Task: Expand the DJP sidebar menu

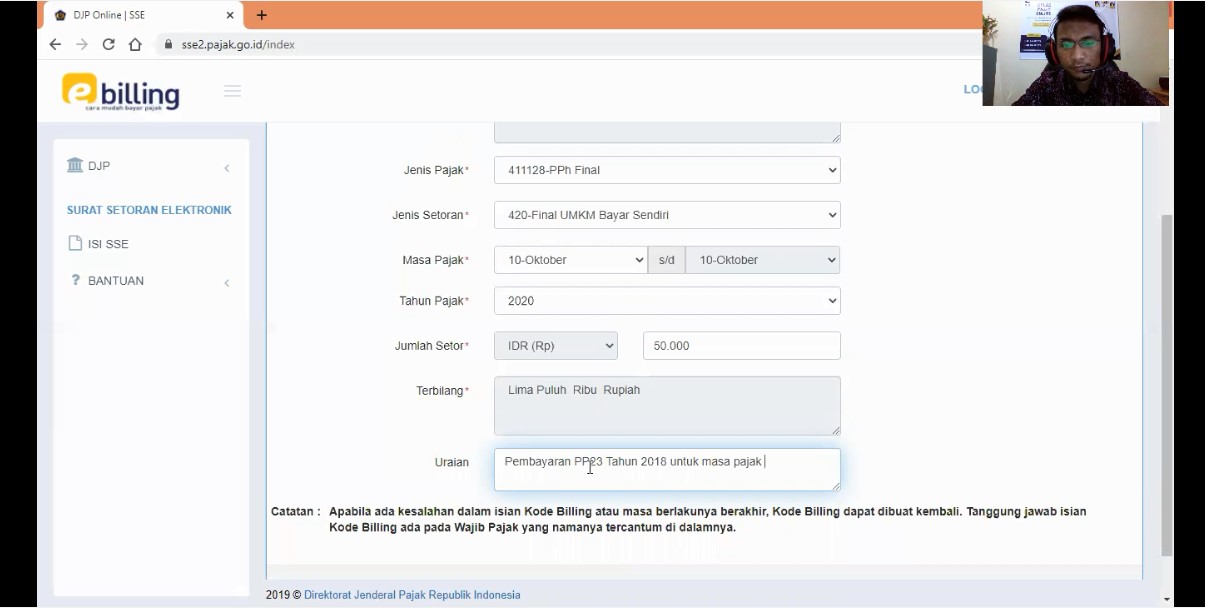Action: pos(226,167)
